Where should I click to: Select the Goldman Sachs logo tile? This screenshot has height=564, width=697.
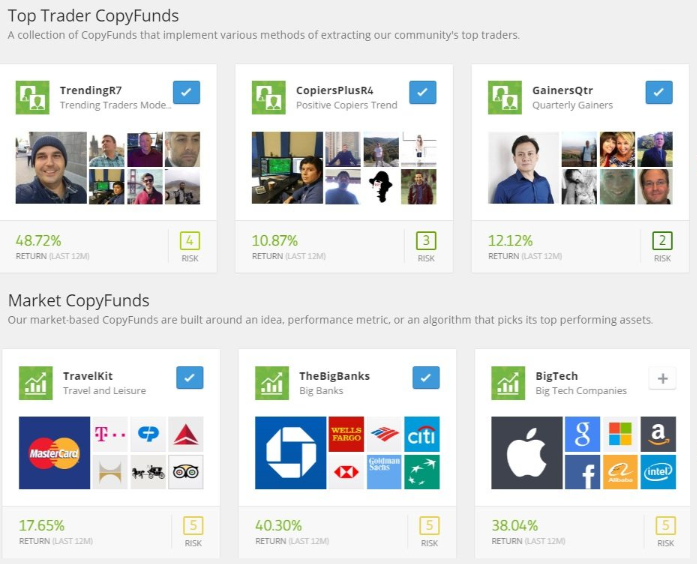(384, 472)
